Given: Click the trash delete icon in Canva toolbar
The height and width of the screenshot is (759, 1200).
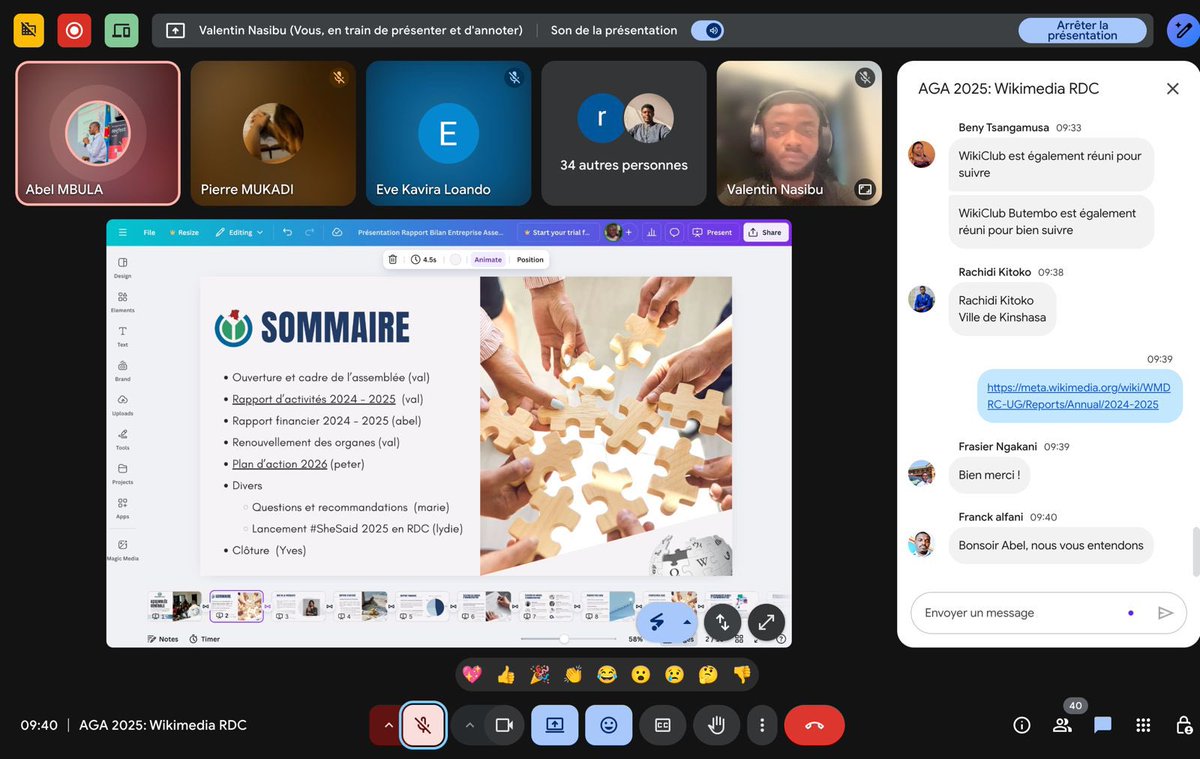Looking at the screenshot, I should coord(393,259).
